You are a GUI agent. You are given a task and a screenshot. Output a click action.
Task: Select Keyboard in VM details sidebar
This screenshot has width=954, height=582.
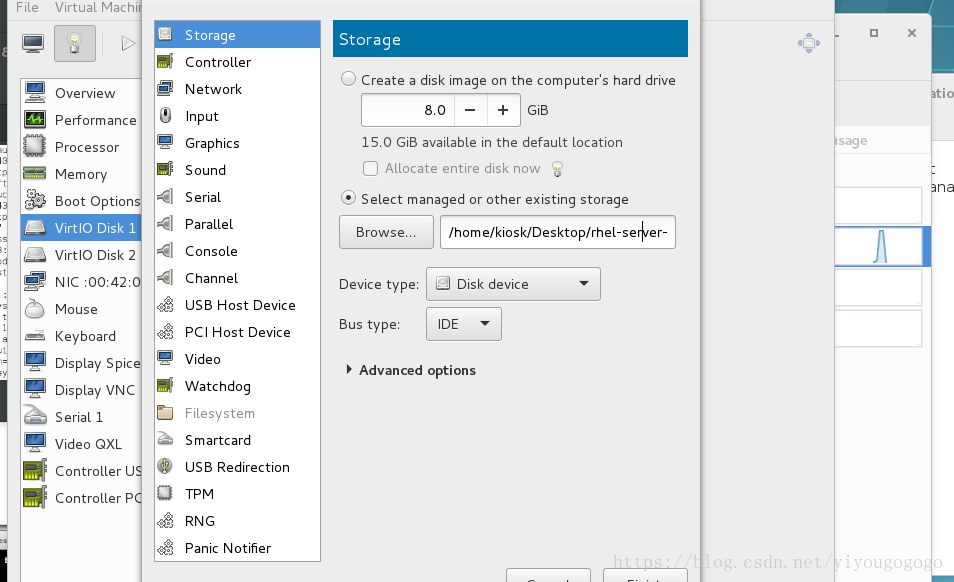click(81, 336)
